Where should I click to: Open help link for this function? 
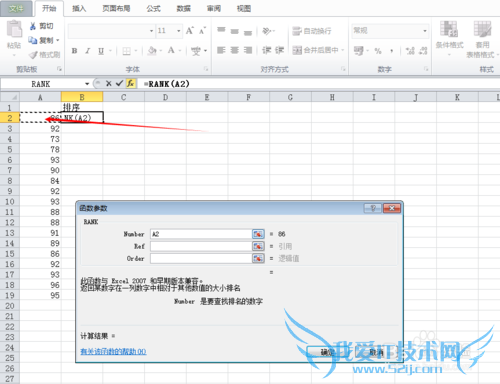pyautogui.click(x=113, y=351)
